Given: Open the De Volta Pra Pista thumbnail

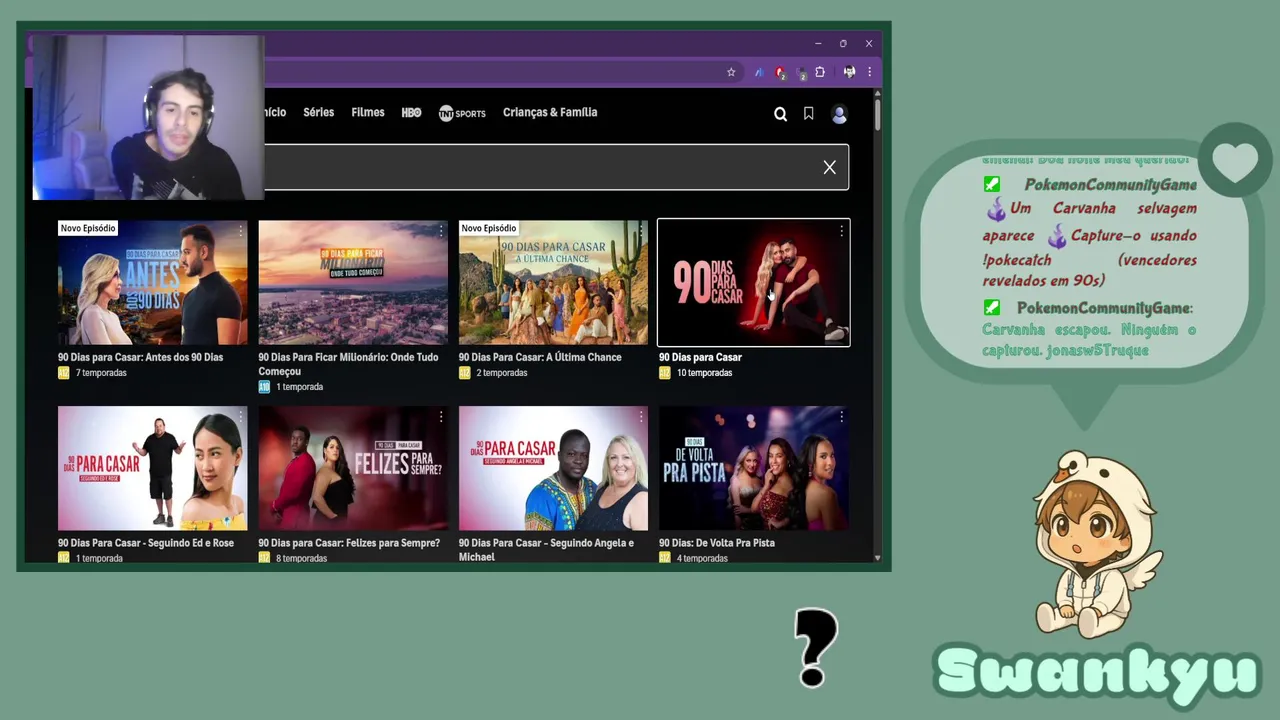Looking at the screenshot, I should (x=754, y=468).
